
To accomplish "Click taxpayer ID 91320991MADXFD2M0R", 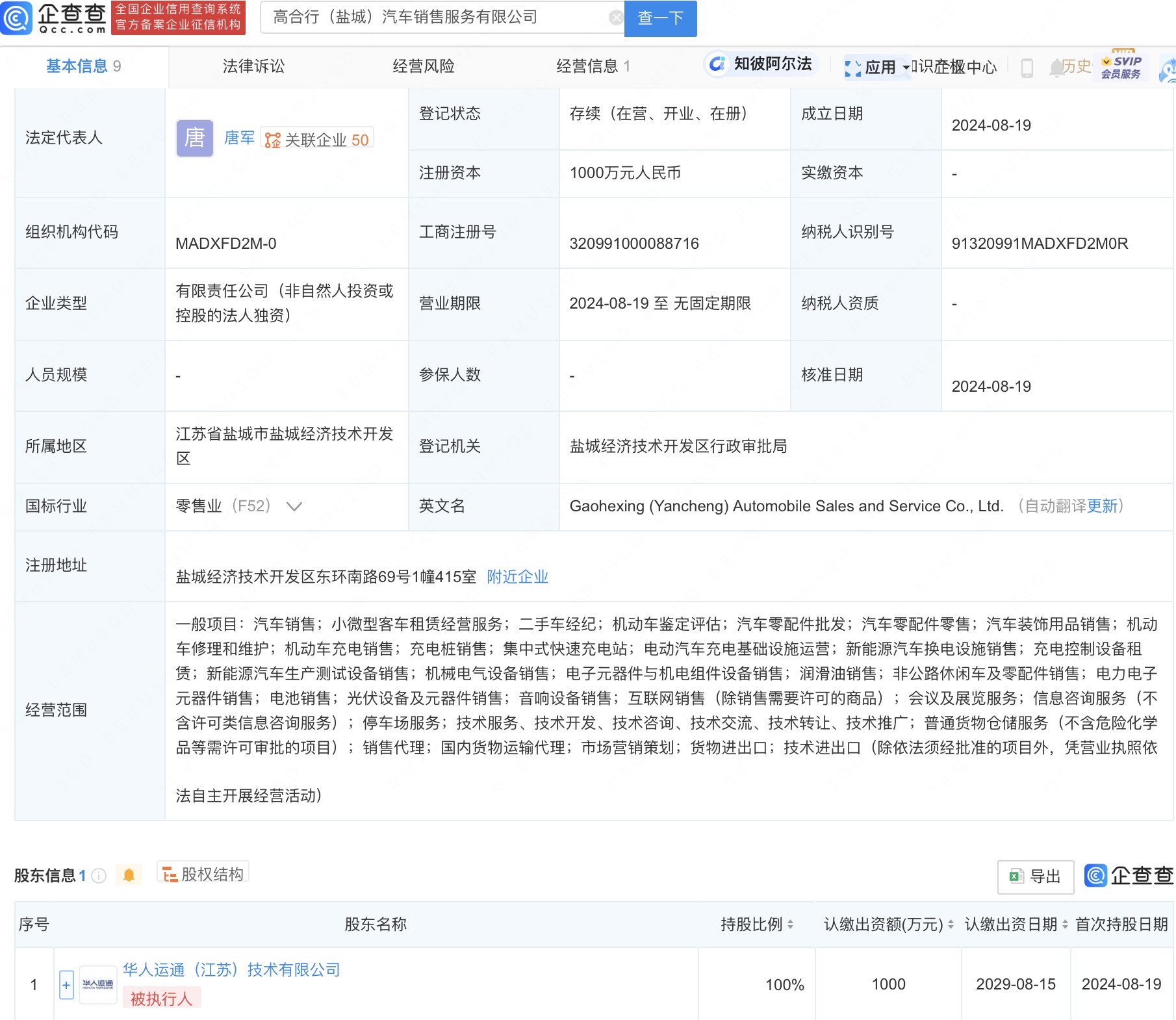I will pyautogui.click(x=1040, y=244).
